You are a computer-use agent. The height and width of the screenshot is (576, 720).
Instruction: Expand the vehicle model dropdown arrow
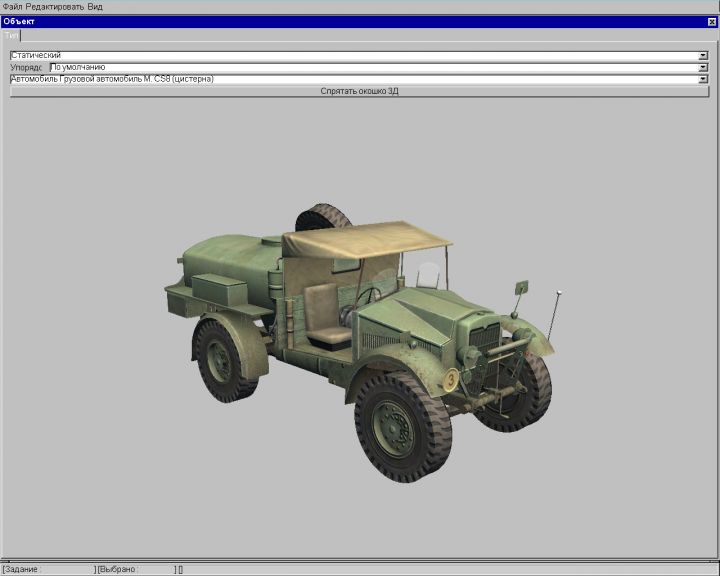[x=703, y=79]
